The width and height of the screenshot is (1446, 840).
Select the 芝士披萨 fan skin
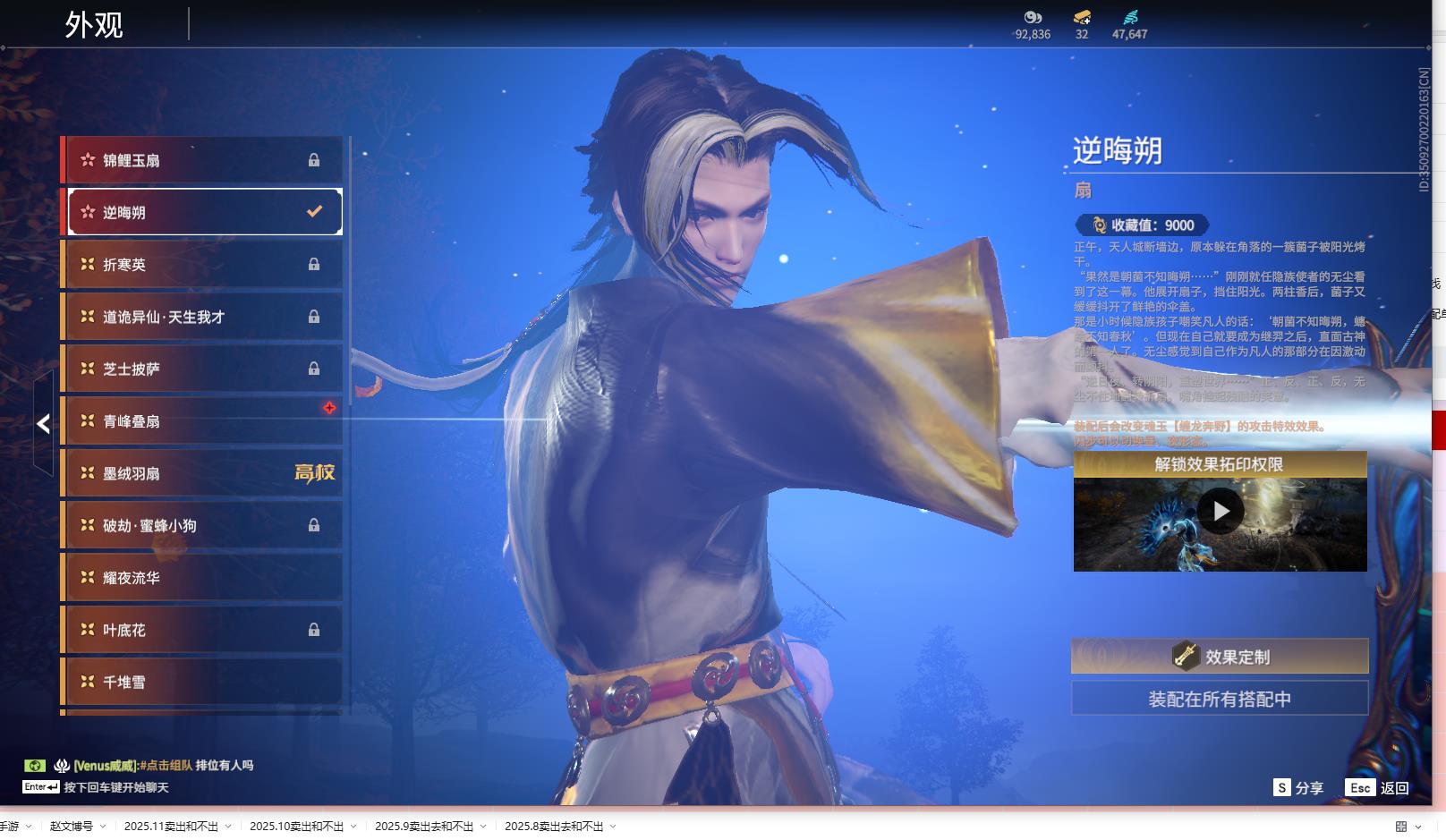[202, 369]
